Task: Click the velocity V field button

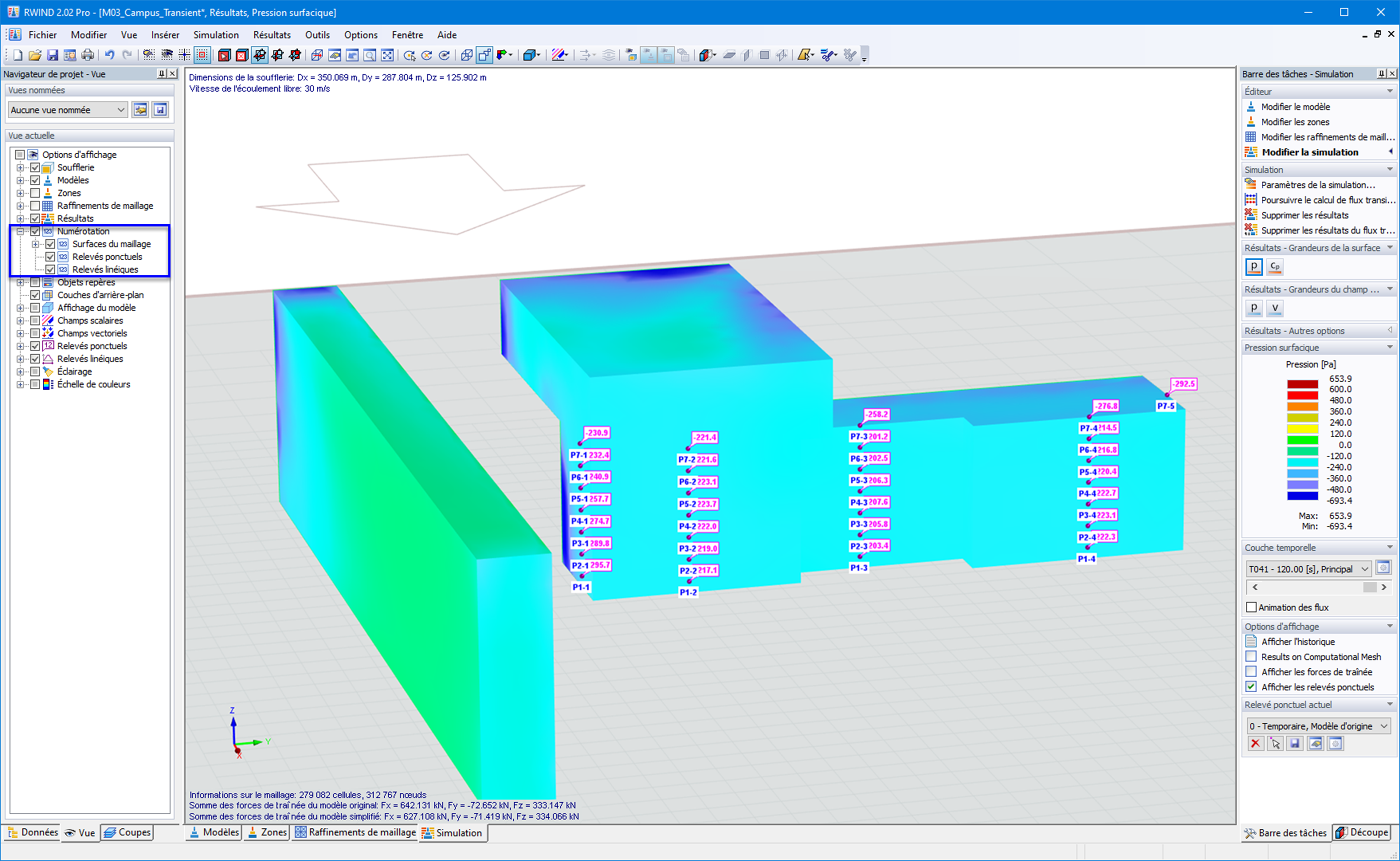Action: pos(1275,308)
